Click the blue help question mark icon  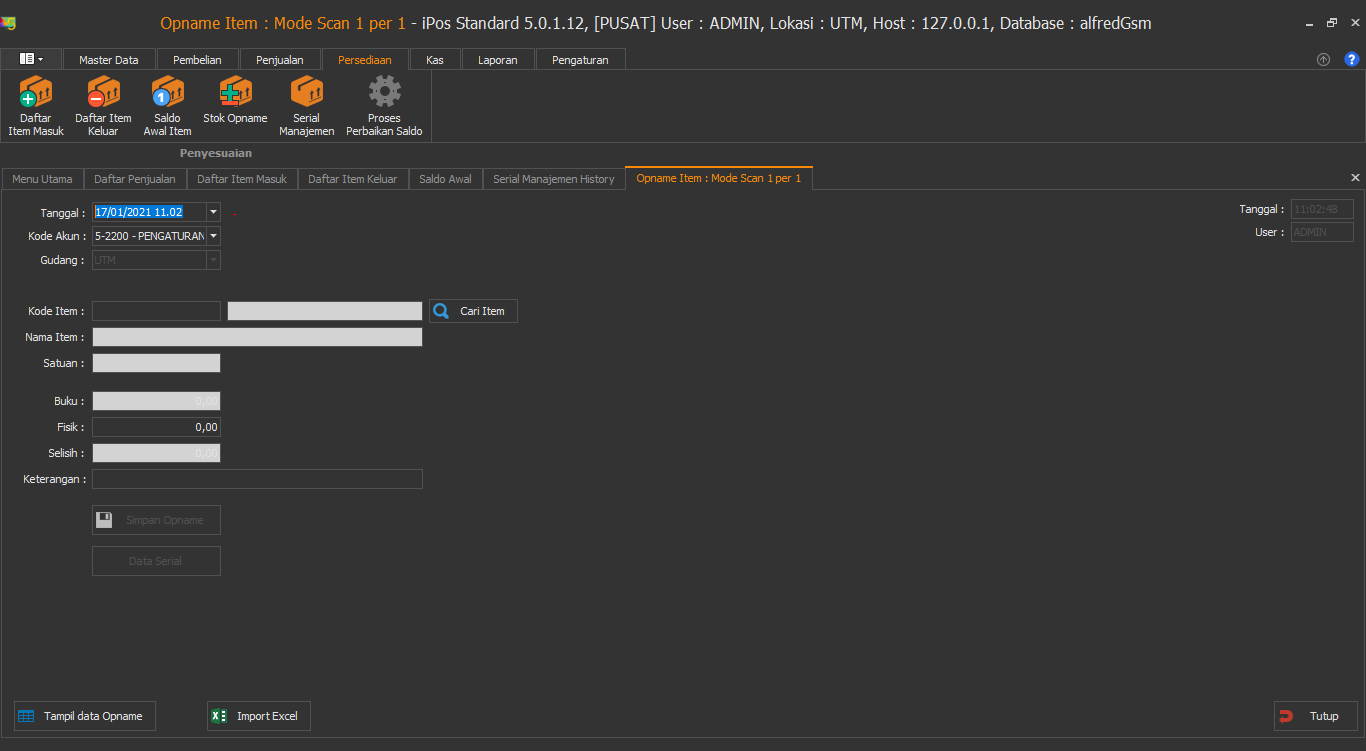point(1351,60)
